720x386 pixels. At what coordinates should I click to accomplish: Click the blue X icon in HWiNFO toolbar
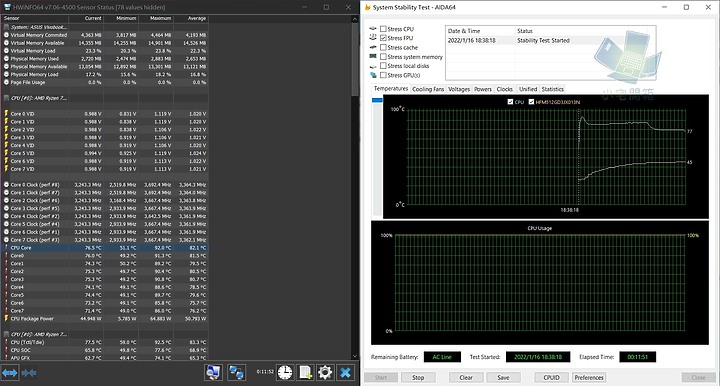point(345,372)
